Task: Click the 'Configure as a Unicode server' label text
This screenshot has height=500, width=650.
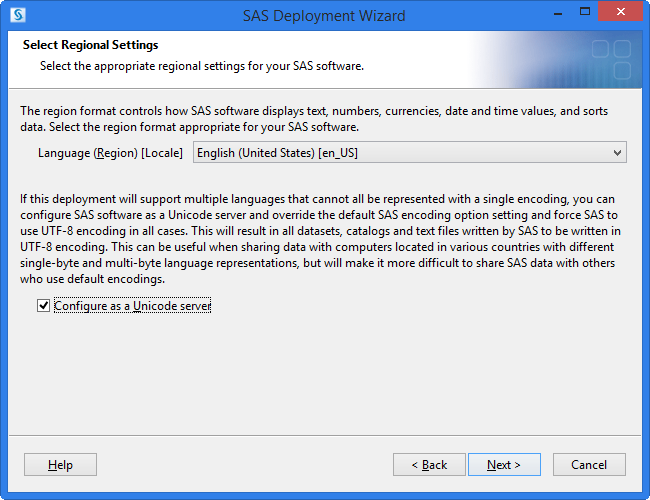Action: coord(133,306)
